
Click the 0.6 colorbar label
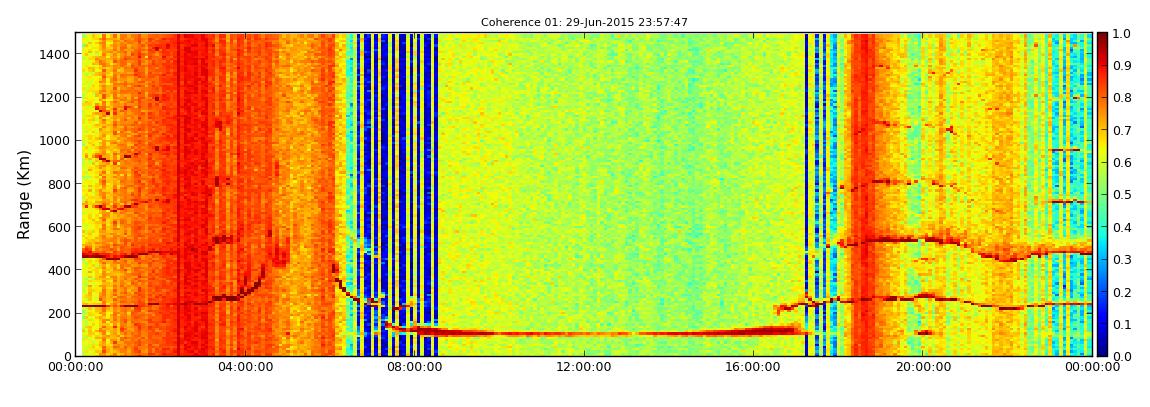click(1121, 163)
